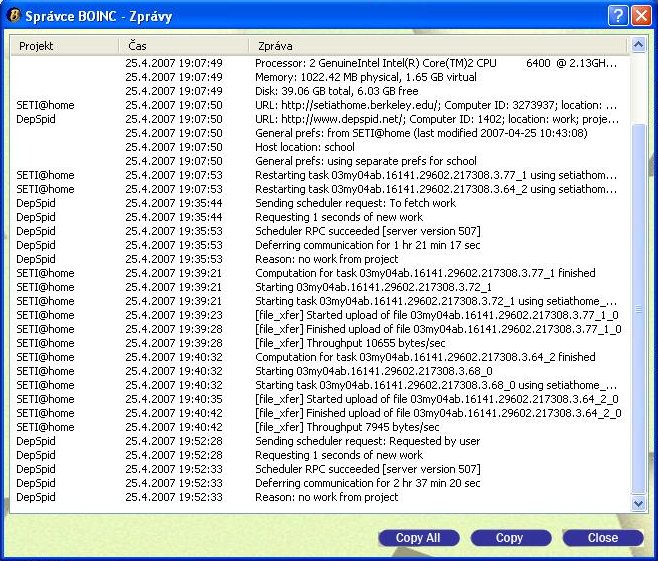Select the www.depspid.net URL message

319,119
